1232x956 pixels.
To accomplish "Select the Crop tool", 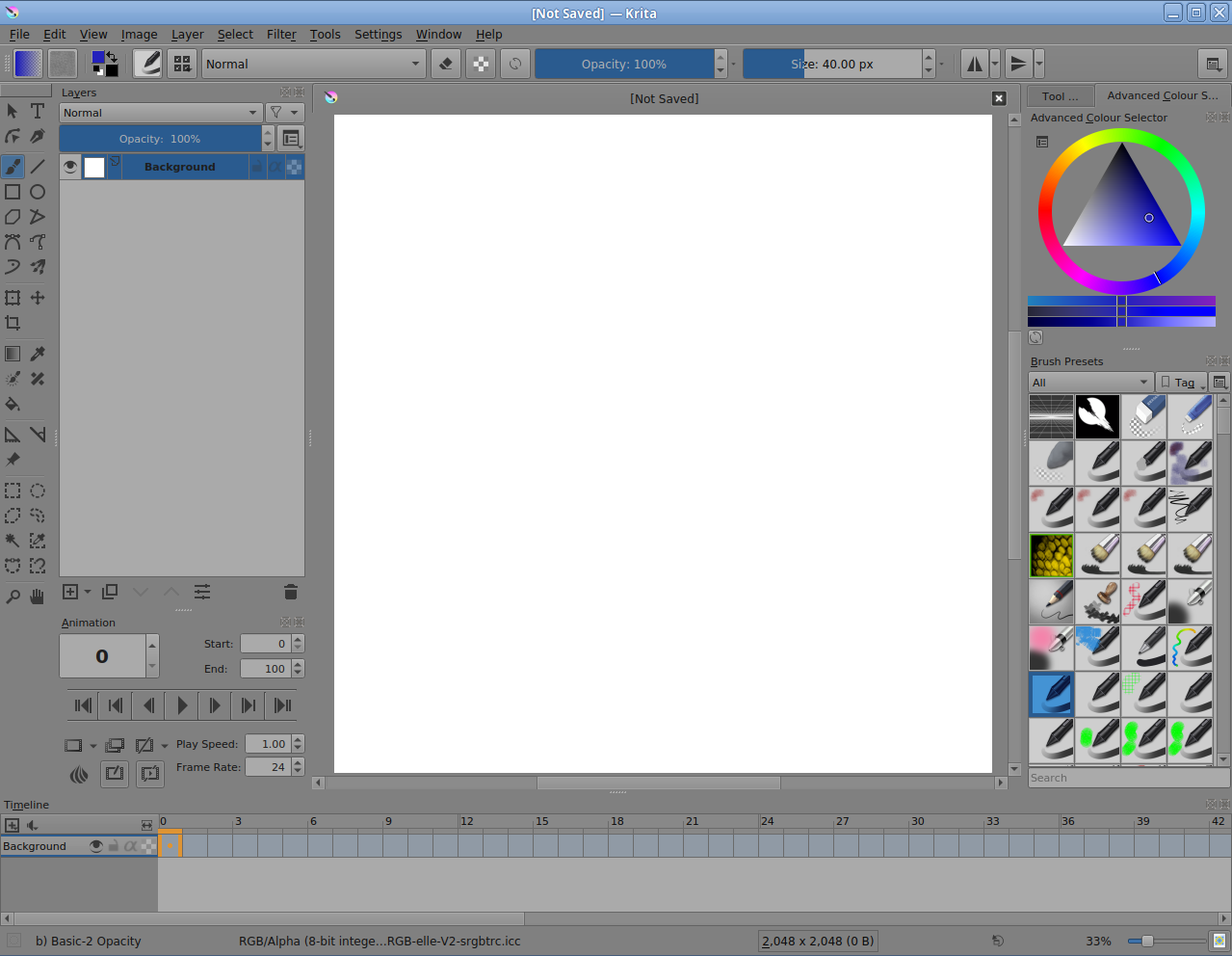I will click(13, 324).
